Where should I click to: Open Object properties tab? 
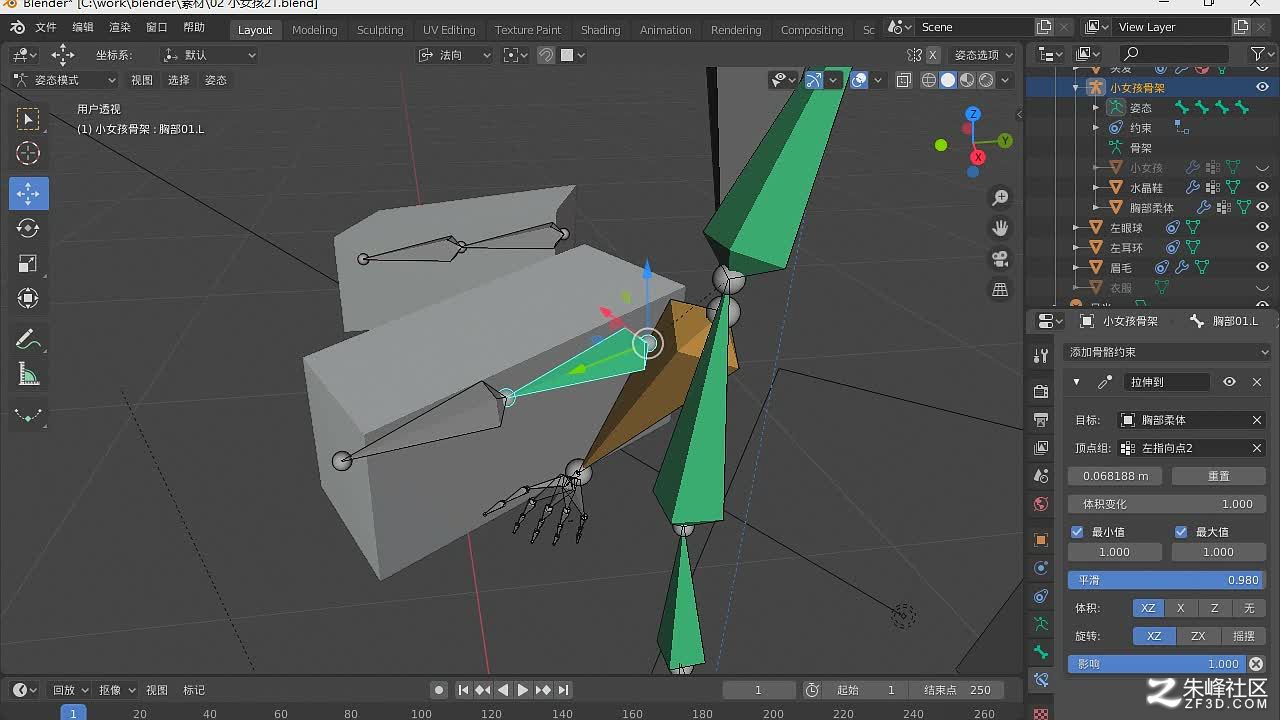pos(1041,540)
